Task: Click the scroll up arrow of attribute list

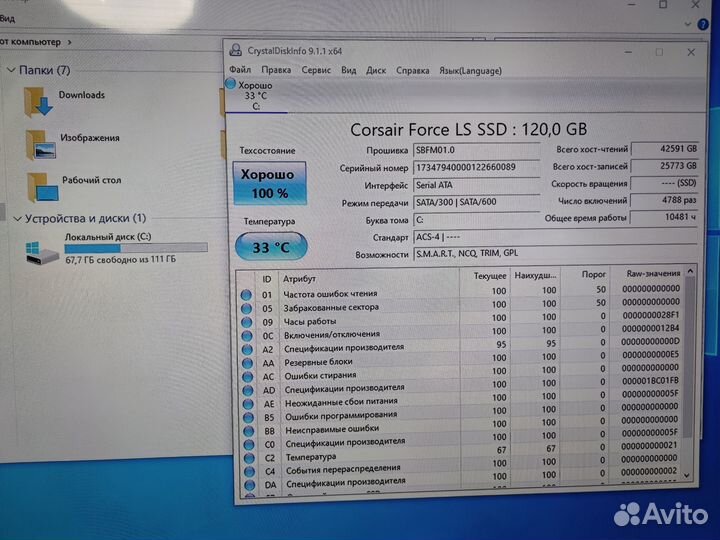Action: (690, 271)
